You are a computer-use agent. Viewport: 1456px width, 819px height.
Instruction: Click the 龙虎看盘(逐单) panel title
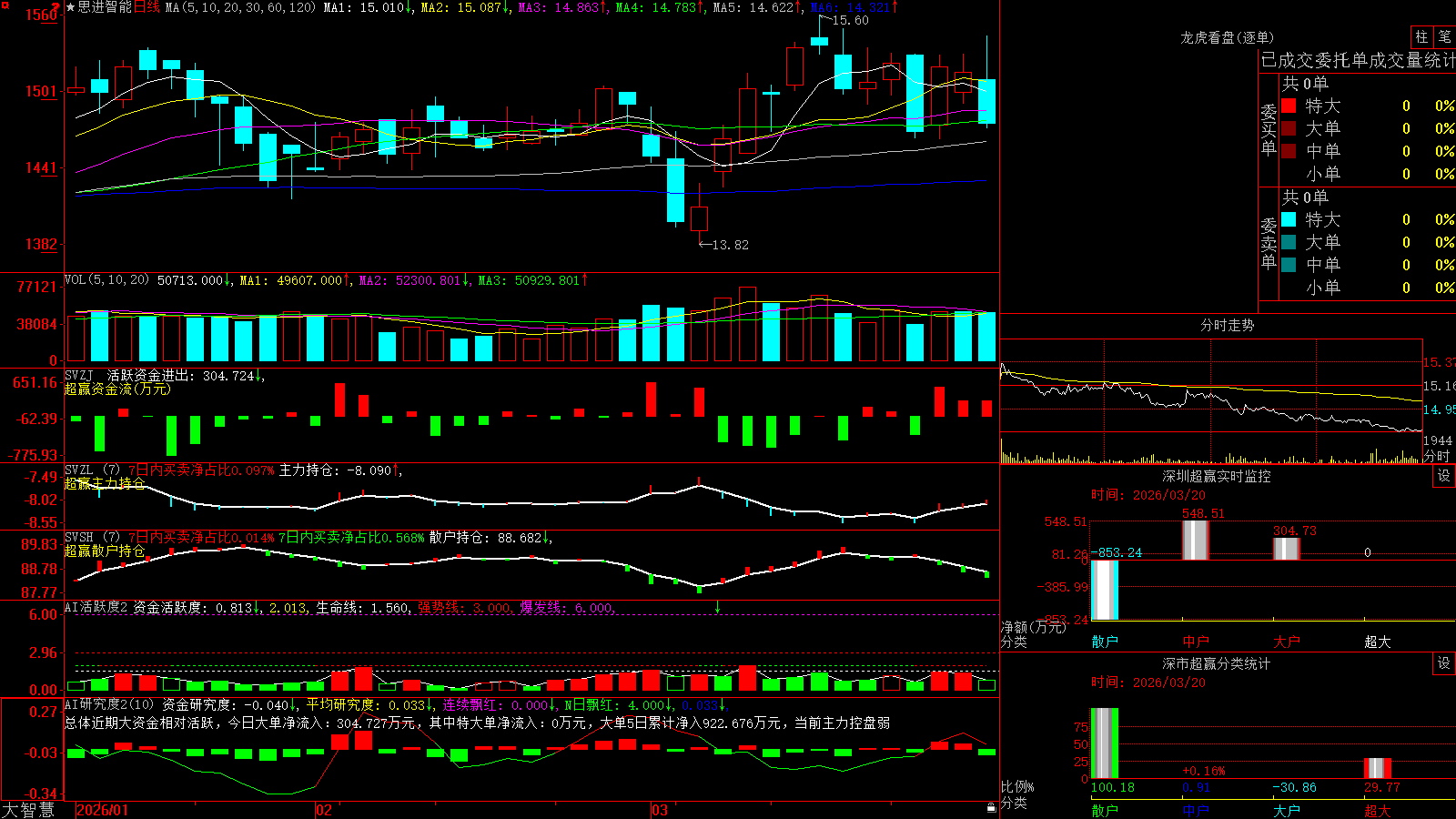1227,37
